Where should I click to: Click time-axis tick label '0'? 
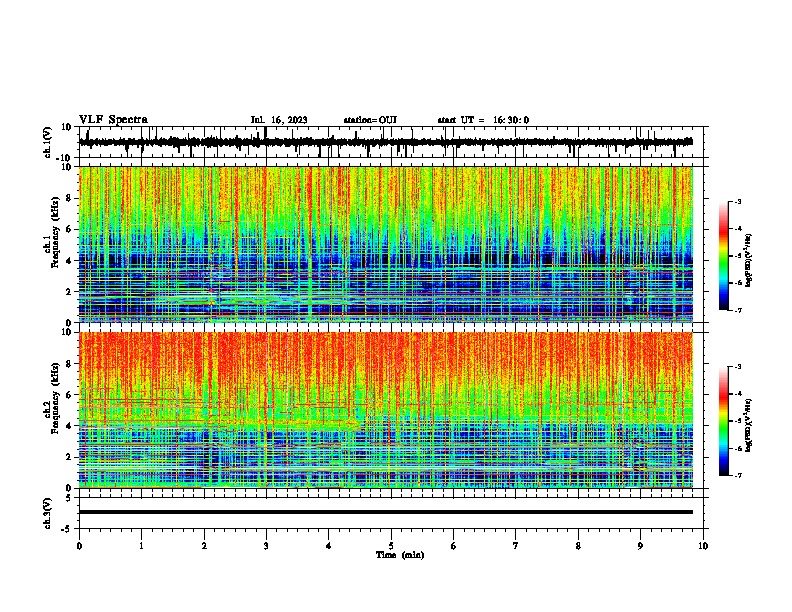point(79,546)
